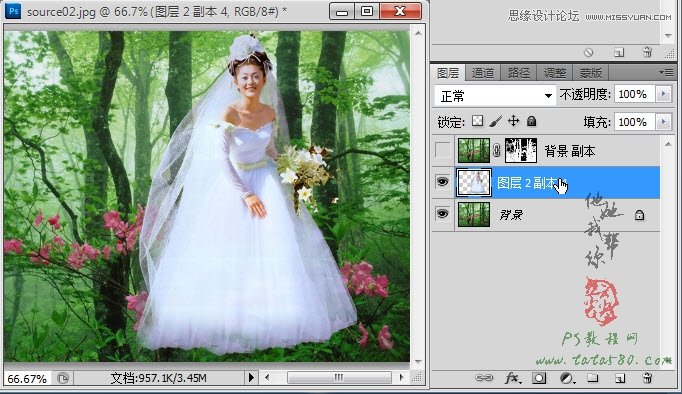The width and height of the screenshot is (682, 394).
Task: Click the canvas vertical scrollbar up arrow
Action: pos(418,33)
